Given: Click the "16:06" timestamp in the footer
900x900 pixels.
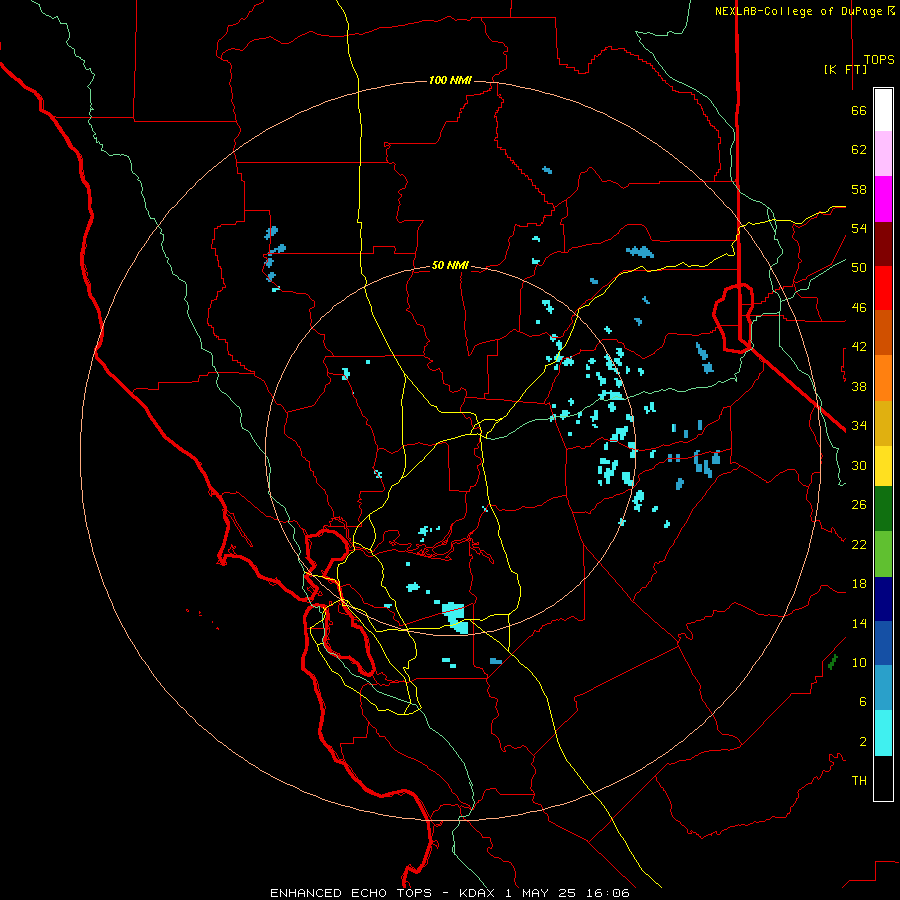Looking at the screenshot, I should (x=608, y=893).
